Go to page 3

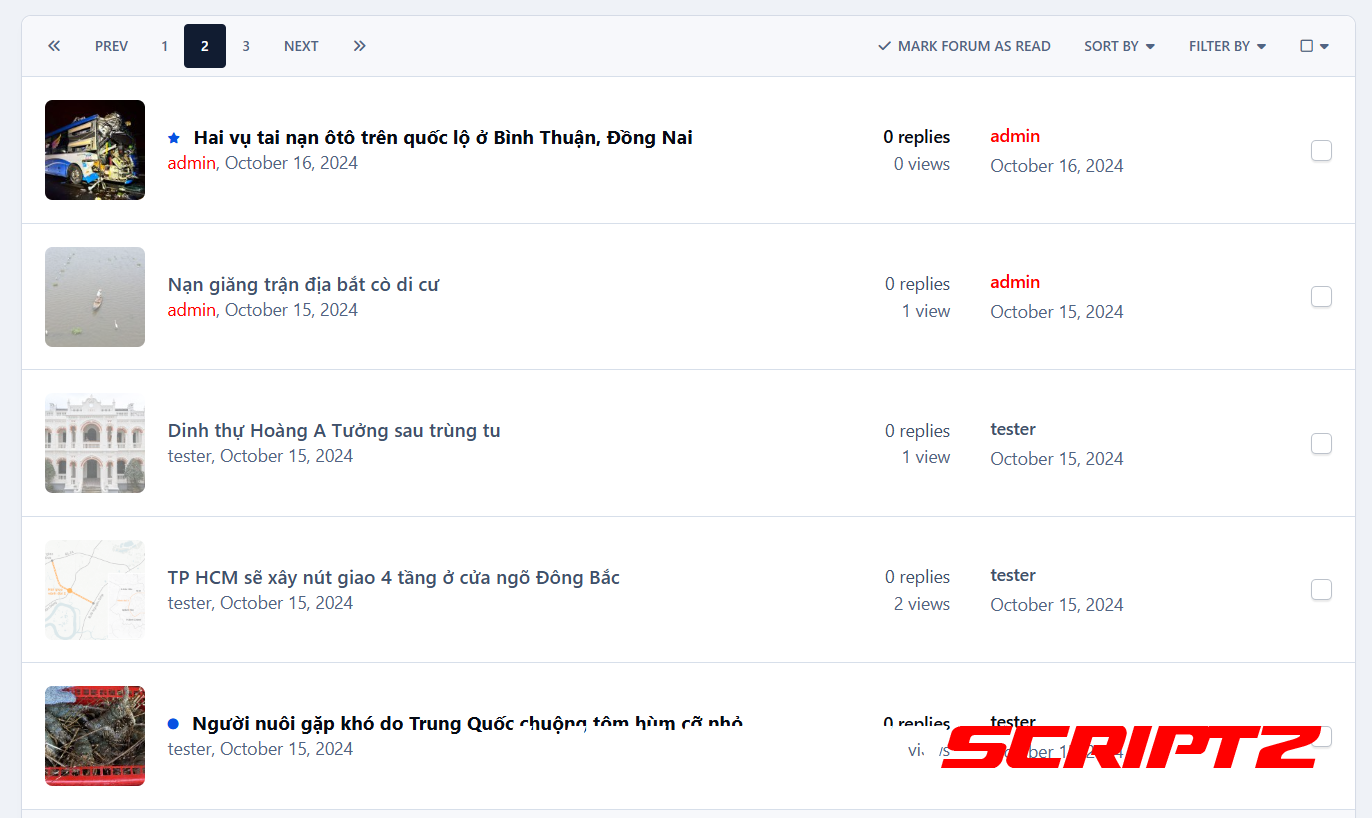click(246, 46)
